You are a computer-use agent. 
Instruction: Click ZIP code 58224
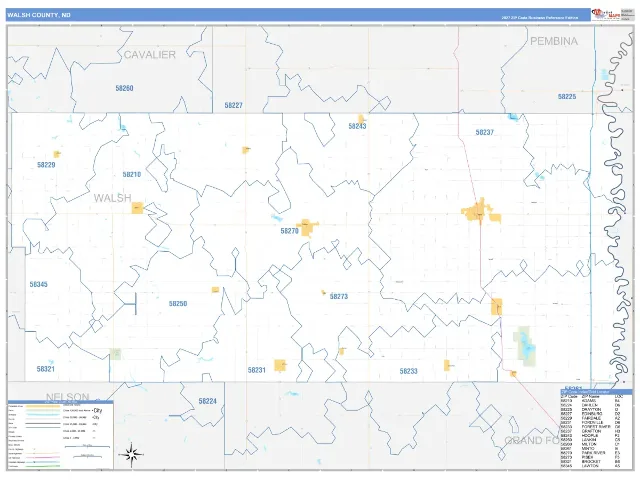(208, 401)
